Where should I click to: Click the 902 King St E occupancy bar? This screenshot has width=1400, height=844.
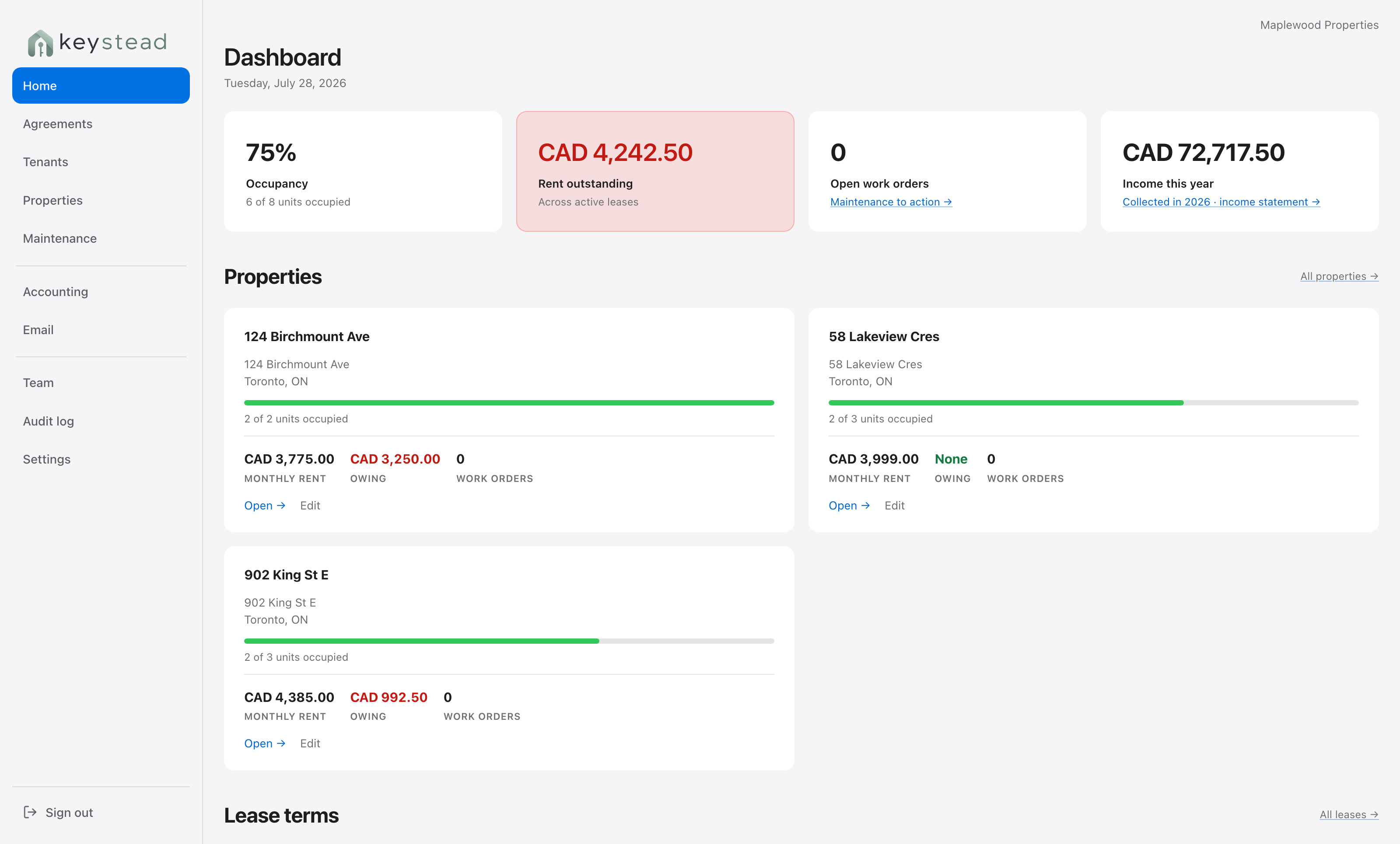[509, 641]
